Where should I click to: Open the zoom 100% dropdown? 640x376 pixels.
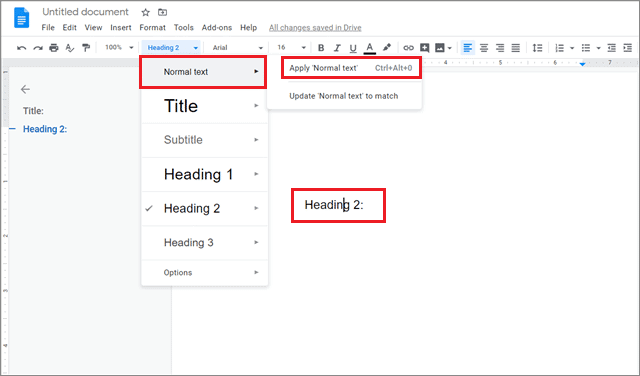[119, 47]
